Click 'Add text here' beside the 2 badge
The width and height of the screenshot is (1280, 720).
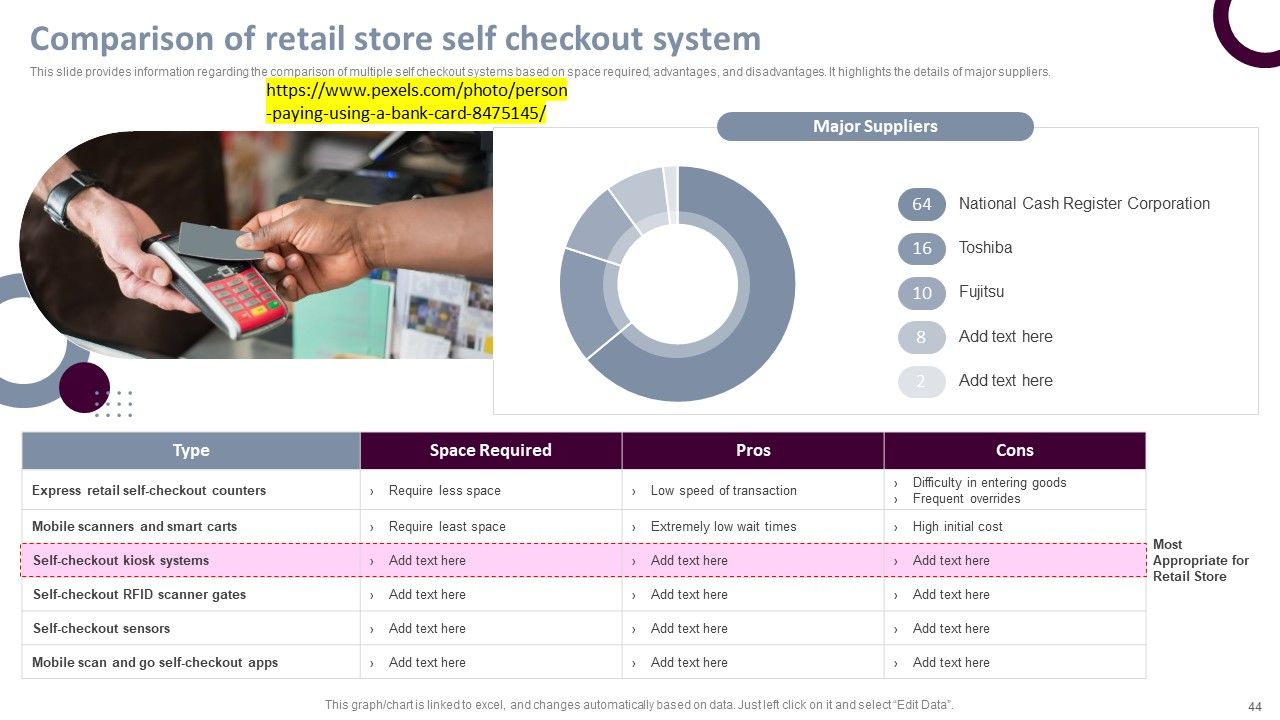tap(1005, 381)
